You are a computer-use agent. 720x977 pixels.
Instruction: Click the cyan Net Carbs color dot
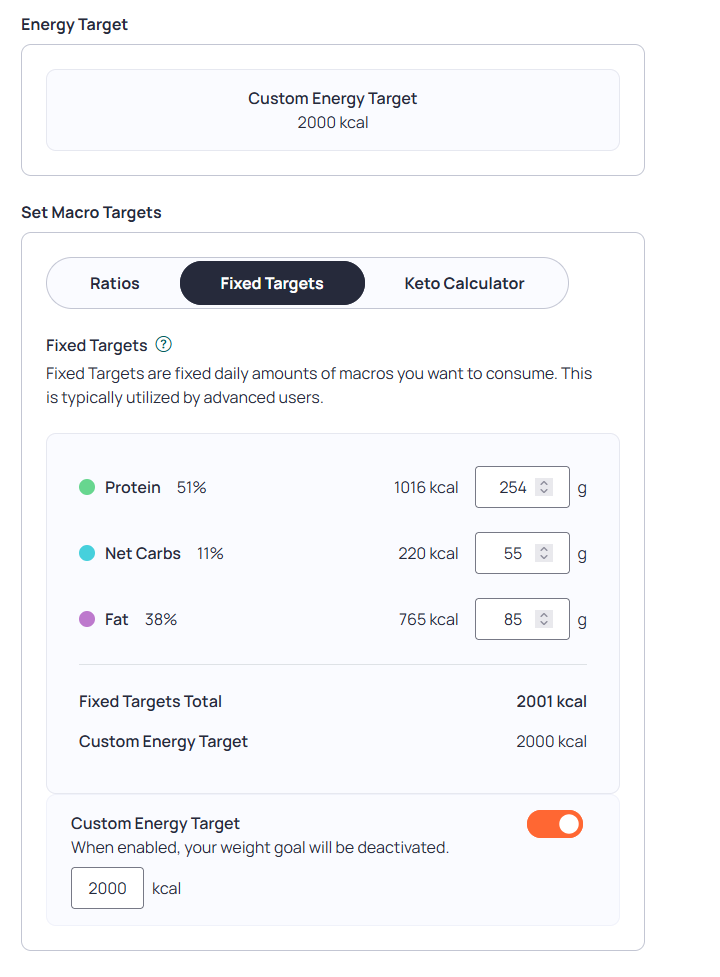[87, 553]
